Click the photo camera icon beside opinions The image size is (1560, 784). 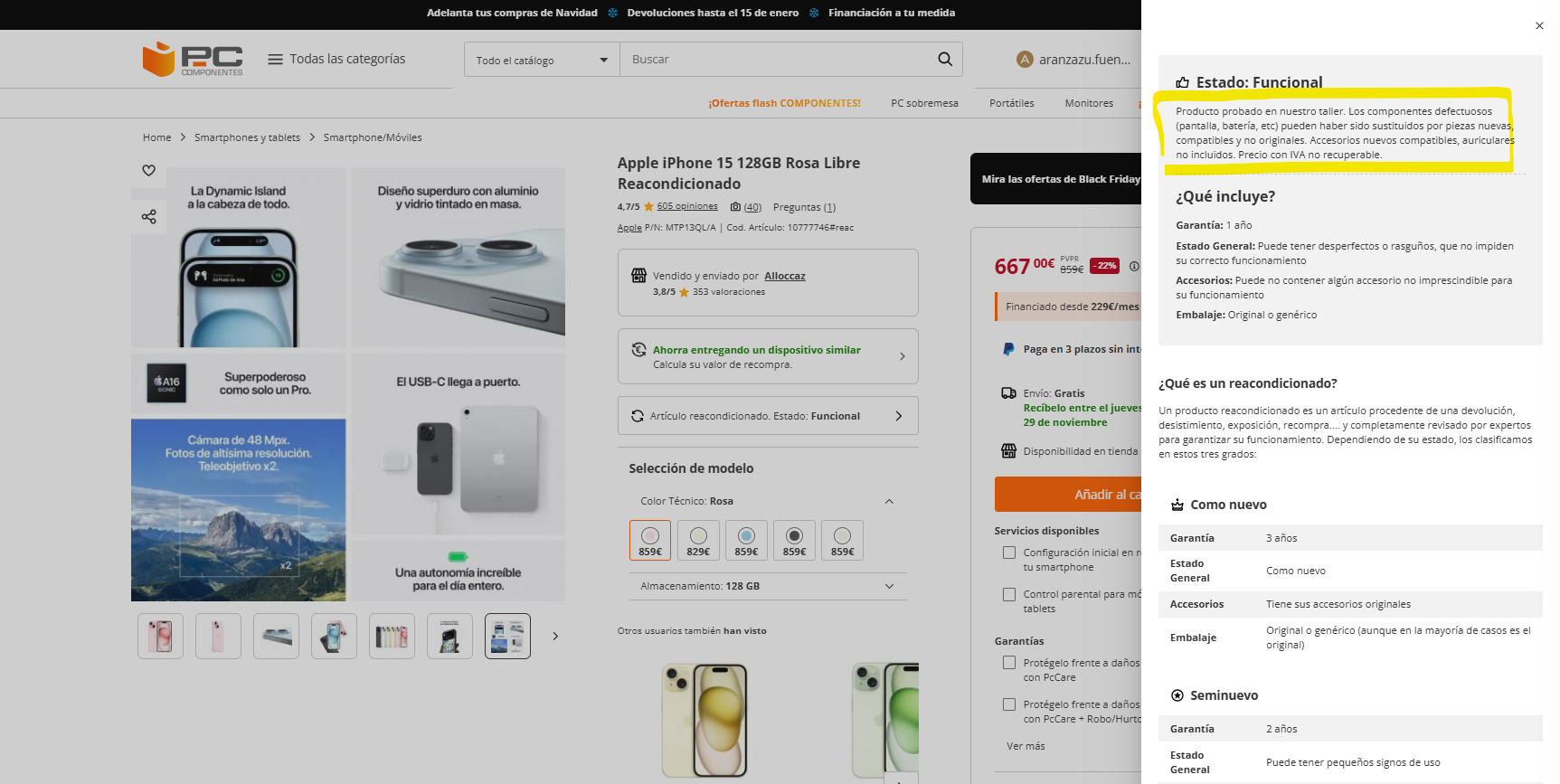[x=735, y=207]
